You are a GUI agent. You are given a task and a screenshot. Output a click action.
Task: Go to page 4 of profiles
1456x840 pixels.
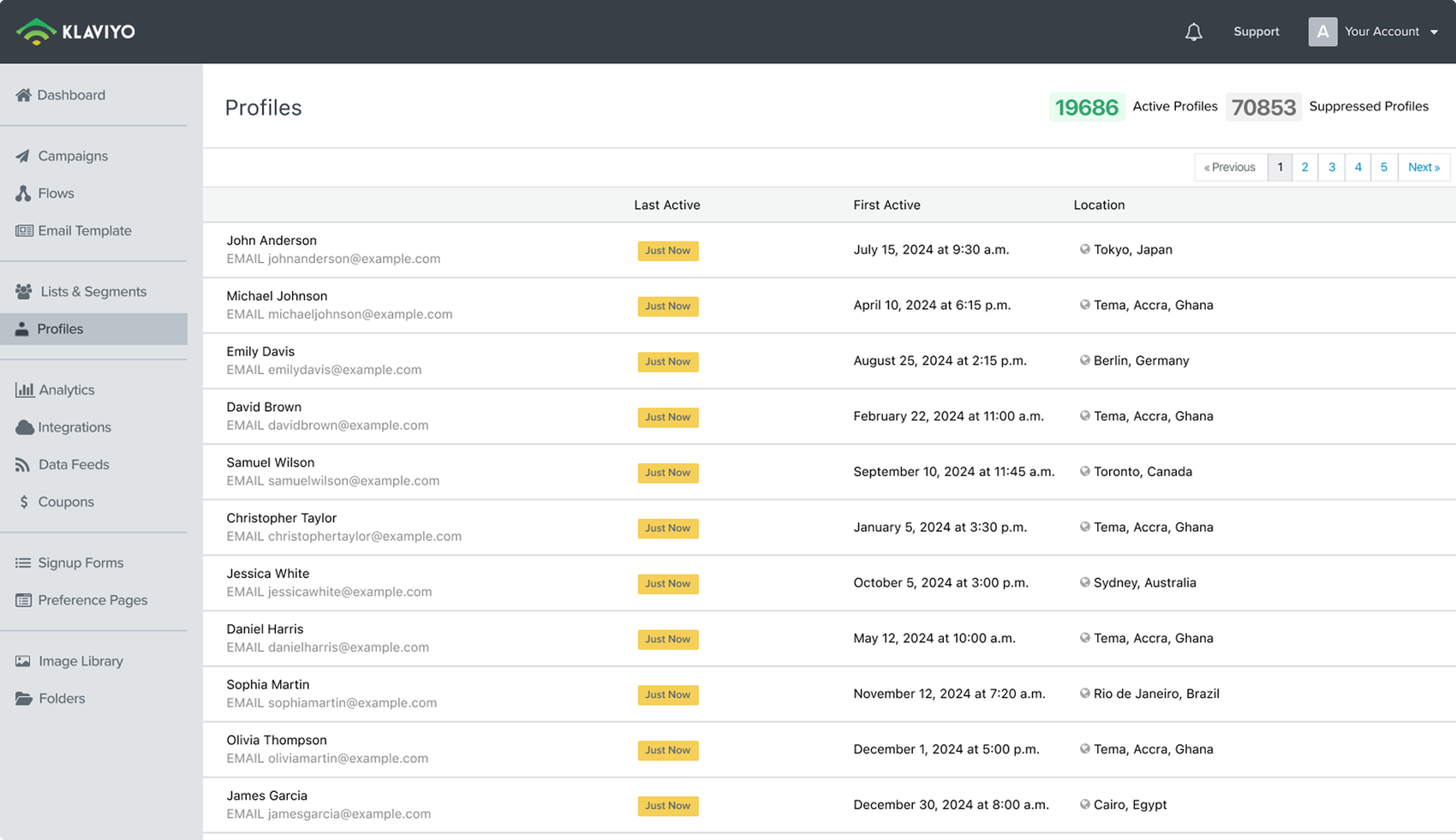coord(1358,167)
